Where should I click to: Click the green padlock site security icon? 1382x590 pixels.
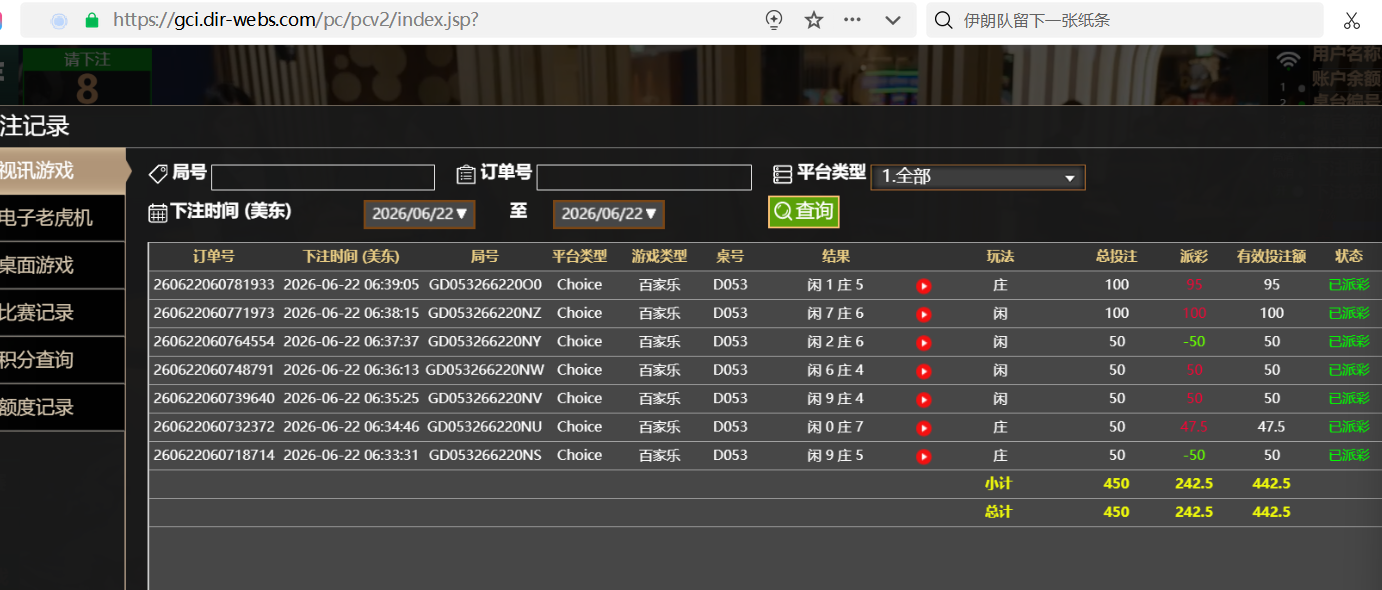tap(92, 20)
